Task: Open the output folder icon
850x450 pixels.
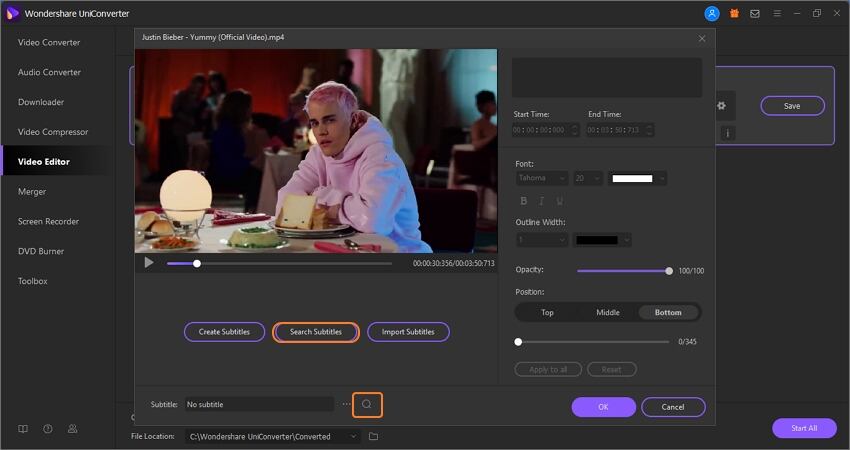Action: click(373, 436)
